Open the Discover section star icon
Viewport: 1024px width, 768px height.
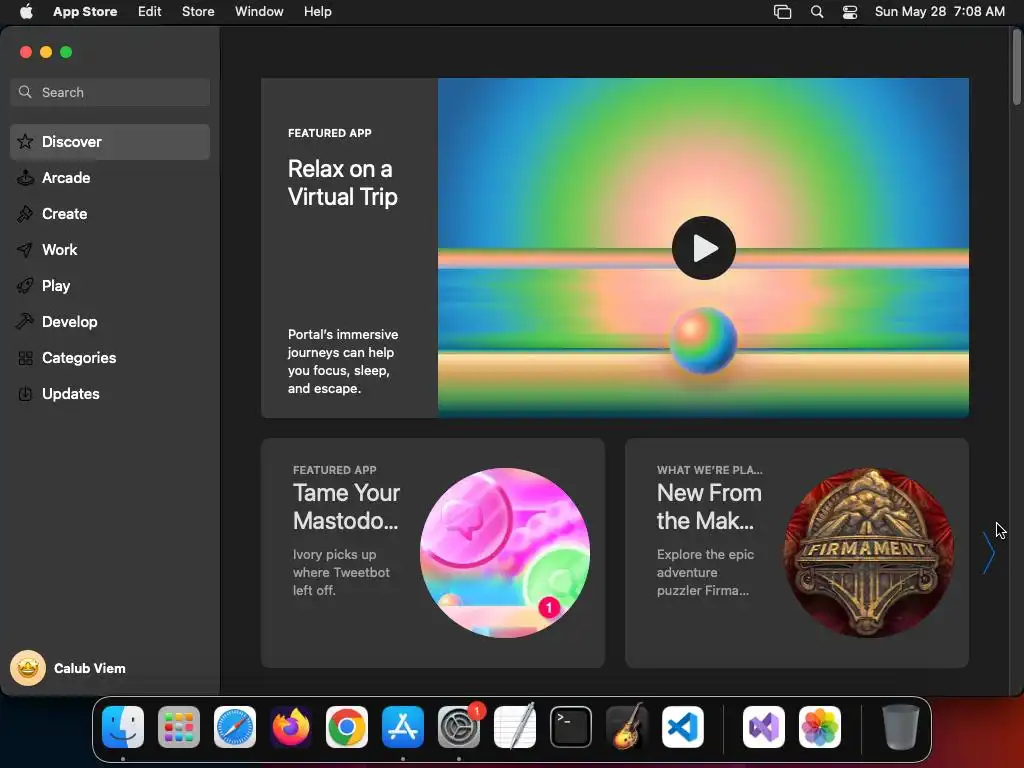click(x=25, y=142)
